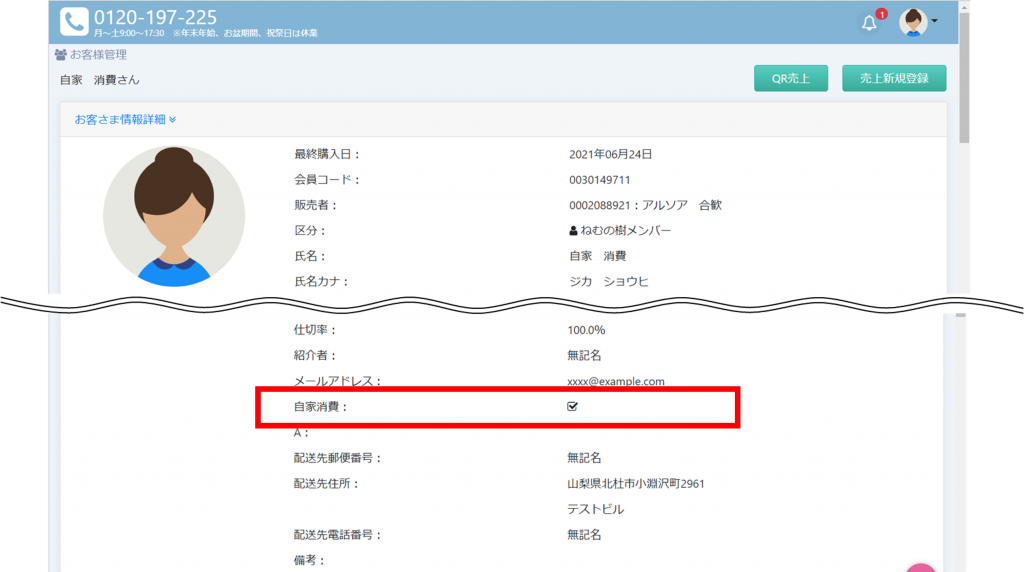The height and width of the screenshot is (572, 1024).
Task: Click the user avatar in top bar
Action: (x=912, y=22)
